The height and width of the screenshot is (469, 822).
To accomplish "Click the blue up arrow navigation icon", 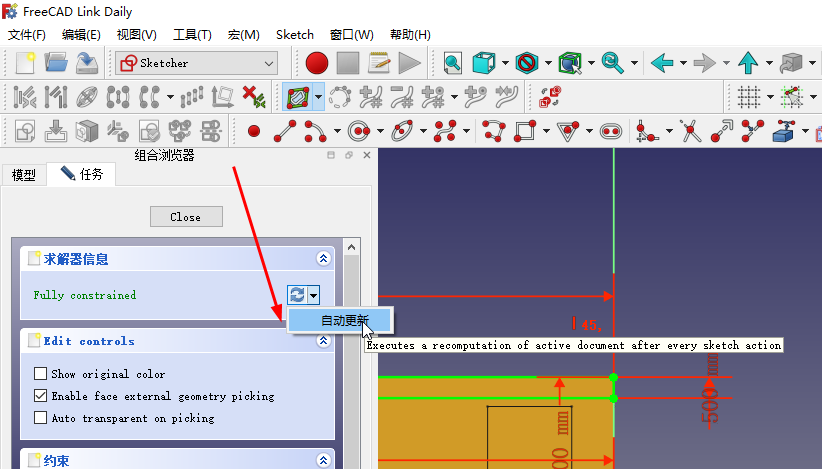I will click(x=748, y=63).
